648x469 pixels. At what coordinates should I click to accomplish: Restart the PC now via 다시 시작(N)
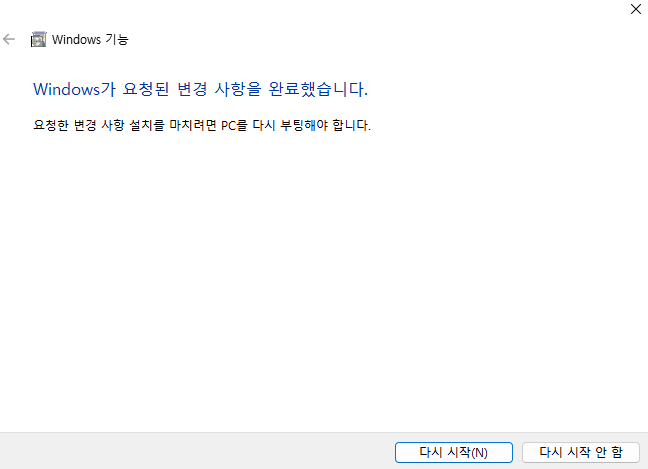(x=454, y=452)
